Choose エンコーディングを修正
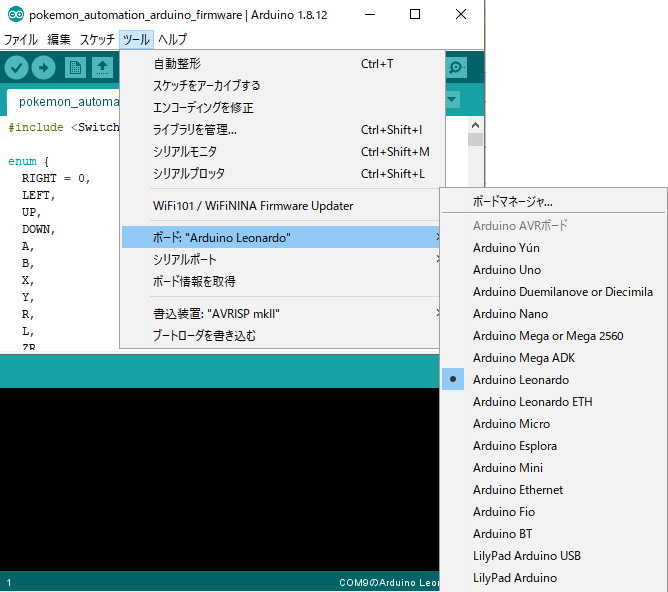Viewport: 668px width, 592px height. pyautogui.click(x=281, y=108)
